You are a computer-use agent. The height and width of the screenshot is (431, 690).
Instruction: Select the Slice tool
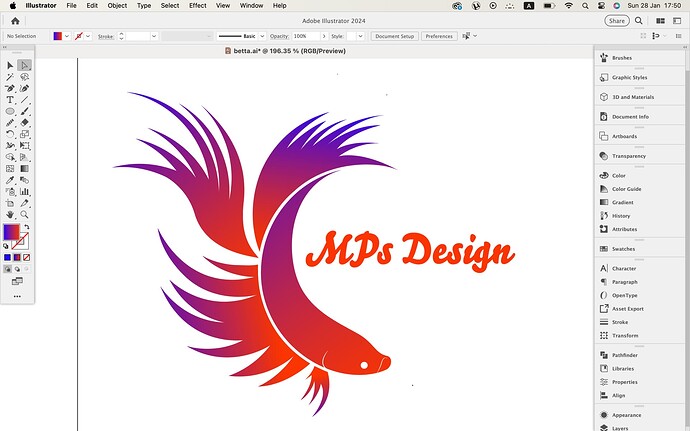pyautogui.click(x=24, y=203)
